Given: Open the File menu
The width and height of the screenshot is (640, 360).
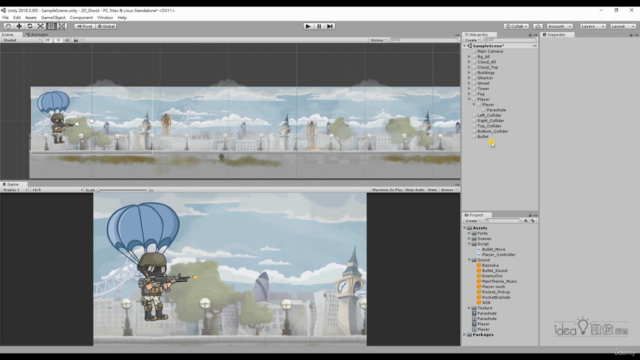Looking at the screenshot, I should click(x=5, y=18).
